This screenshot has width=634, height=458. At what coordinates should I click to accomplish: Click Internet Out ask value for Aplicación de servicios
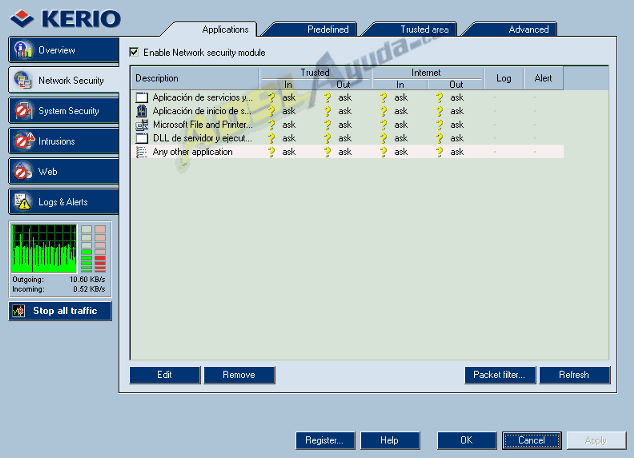457,97
